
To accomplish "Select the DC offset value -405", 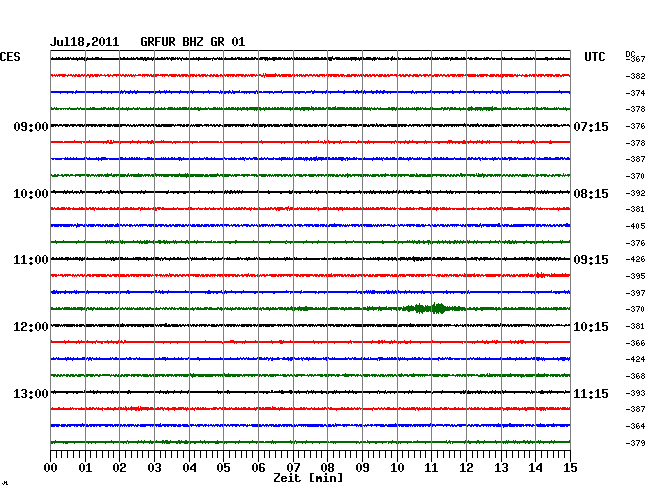I will [x=635, y=226].
